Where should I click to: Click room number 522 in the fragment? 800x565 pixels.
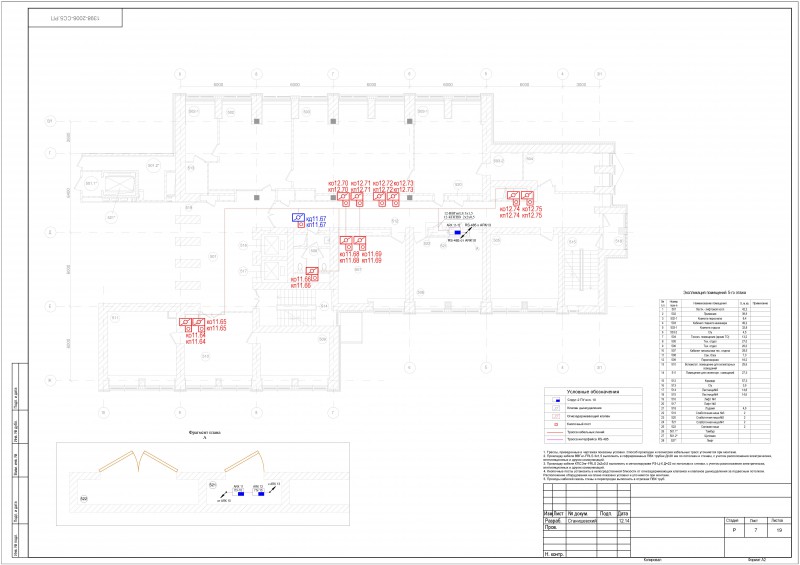click(84, 499)
